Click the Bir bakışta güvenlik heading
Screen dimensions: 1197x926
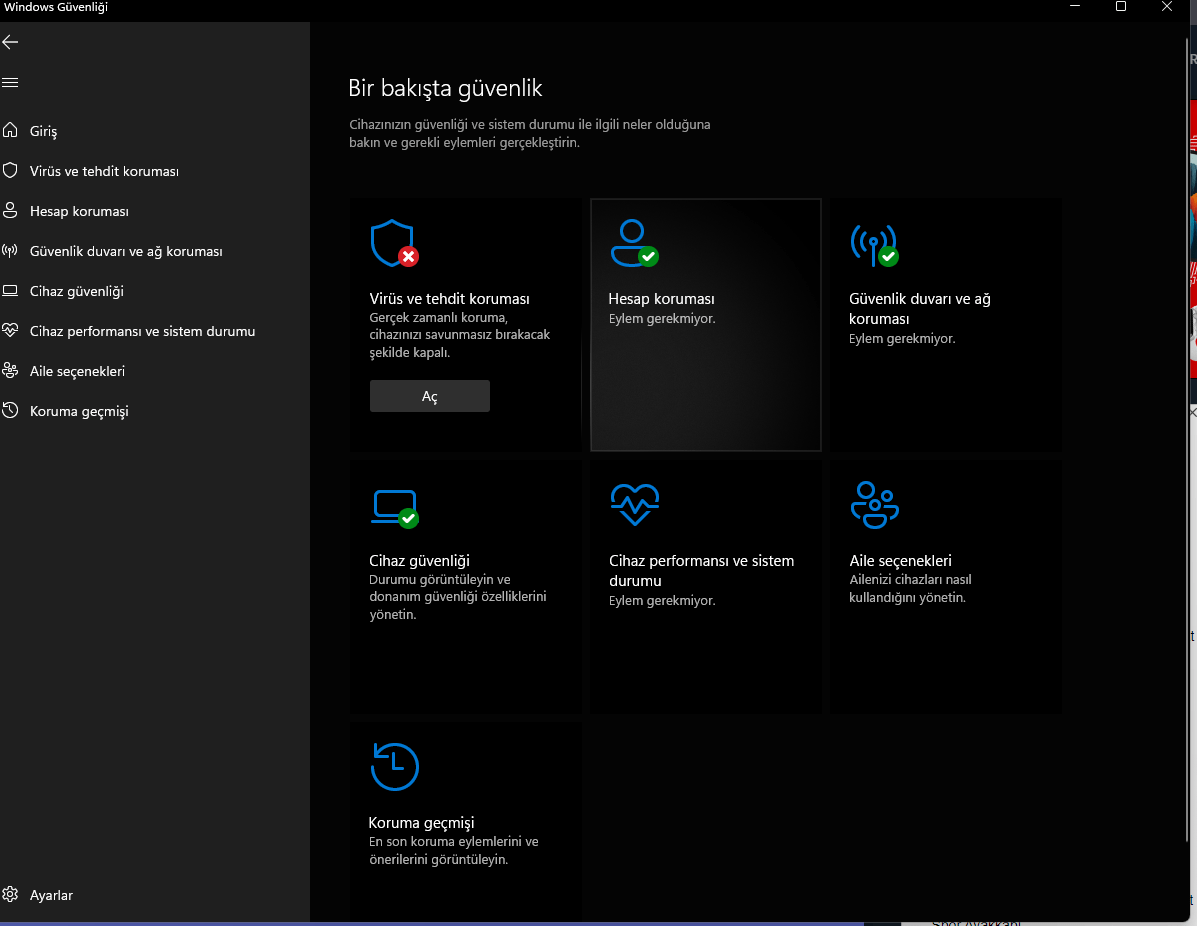click(445, 88)
